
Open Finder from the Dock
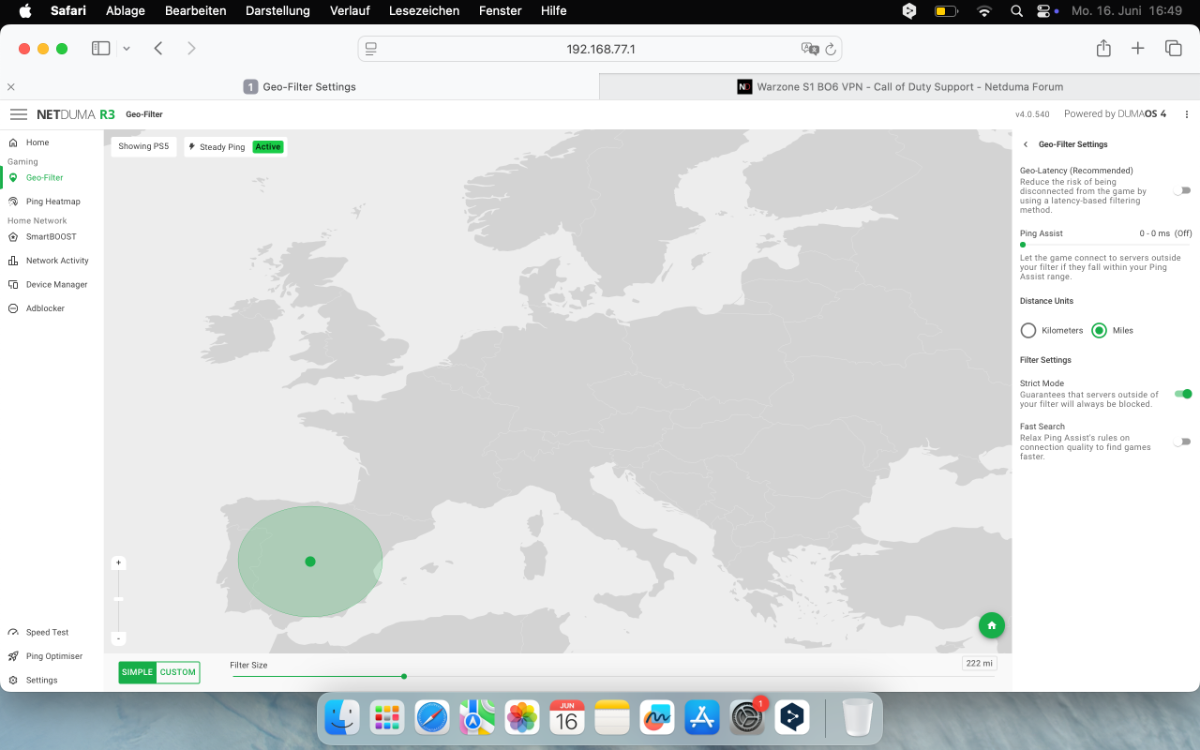coord(342,717)
